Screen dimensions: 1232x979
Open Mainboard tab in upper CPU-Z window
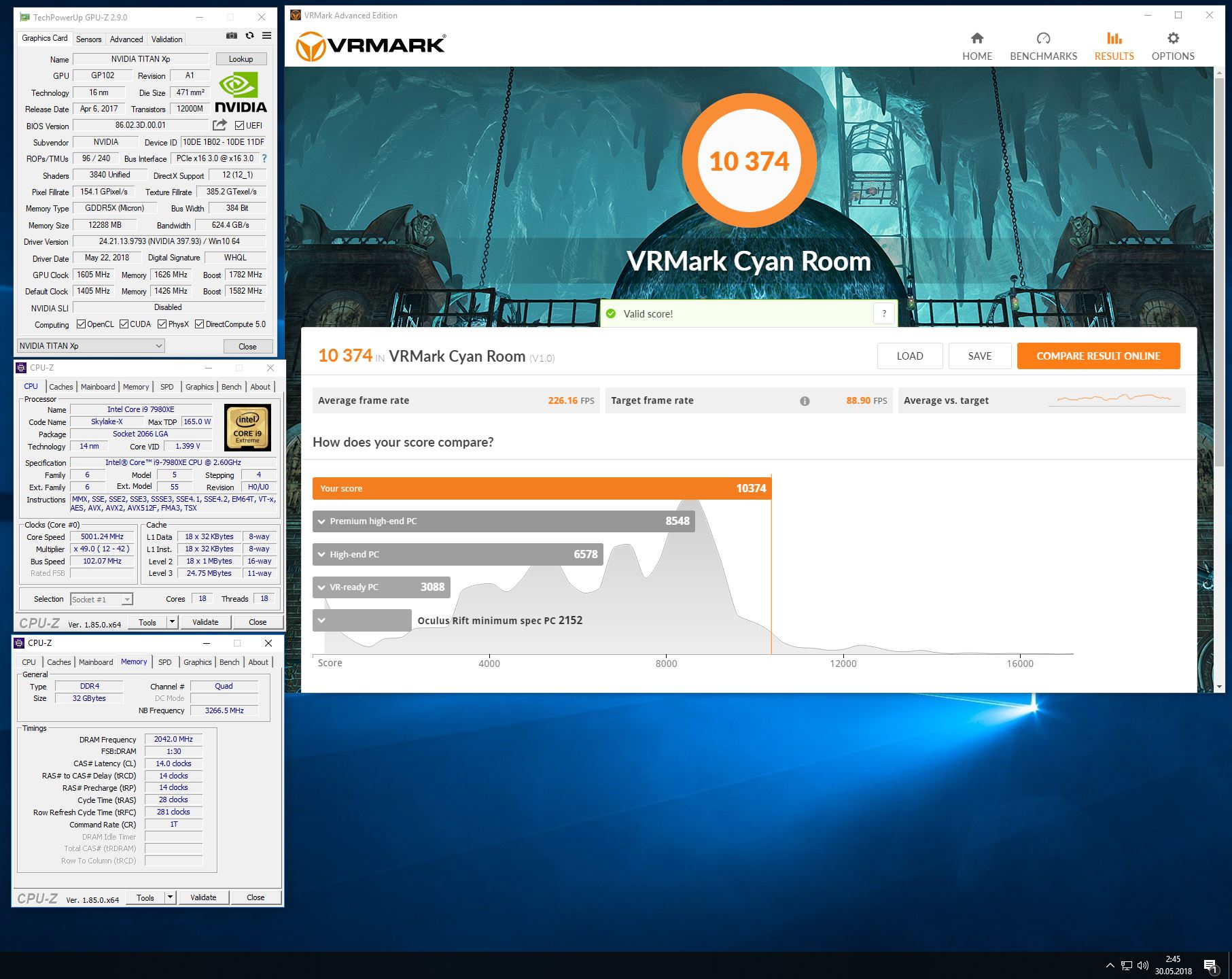pyautogui.click(x=98, y=387)
